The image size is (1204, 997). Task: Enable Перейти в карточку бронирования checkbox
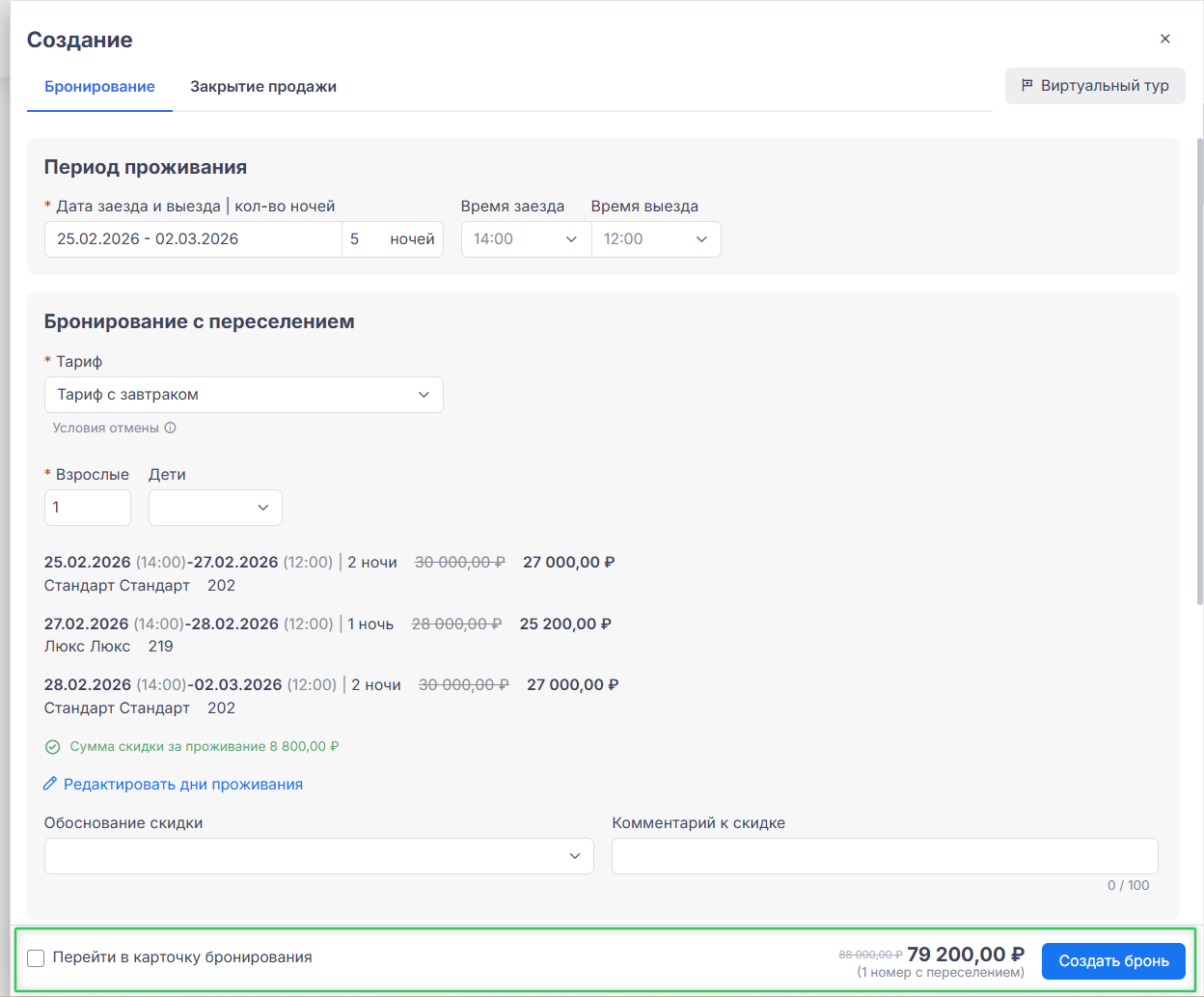(36, 958)
